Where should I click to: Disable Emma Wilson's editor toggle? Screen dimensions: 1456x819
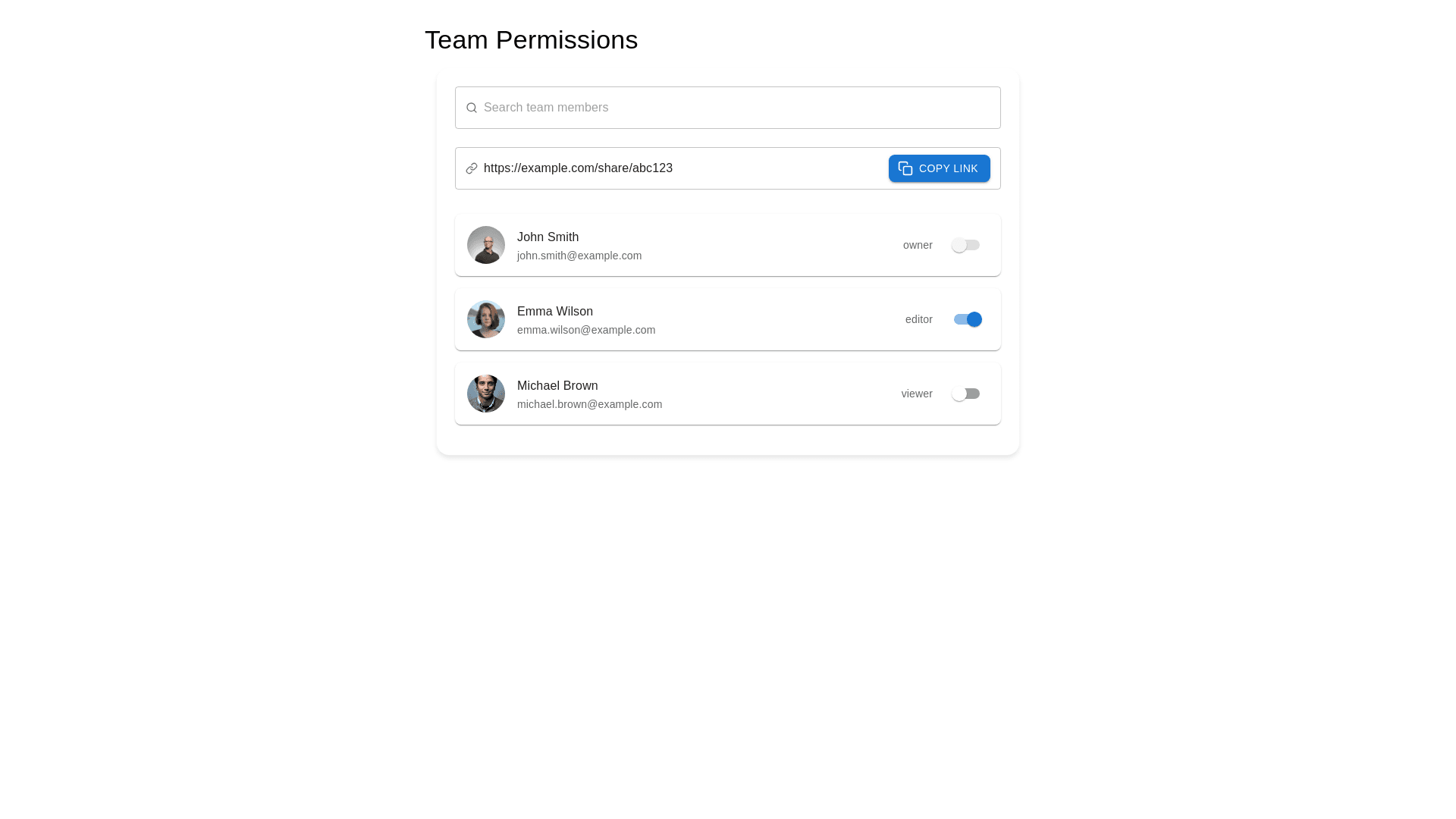pyautogui.click(x=968, y=319)
